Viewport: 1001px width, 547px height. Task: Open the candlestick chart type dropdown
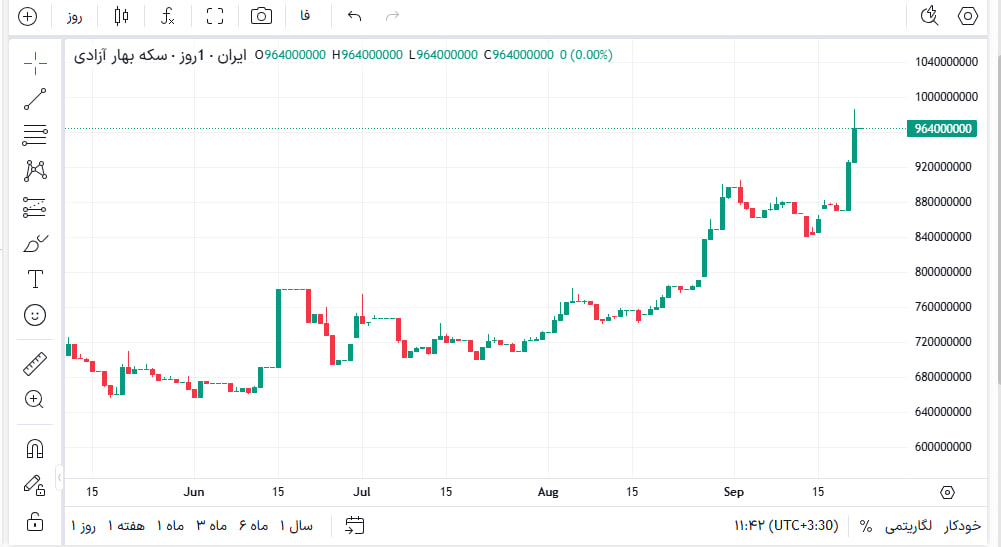tap(122, 16)
